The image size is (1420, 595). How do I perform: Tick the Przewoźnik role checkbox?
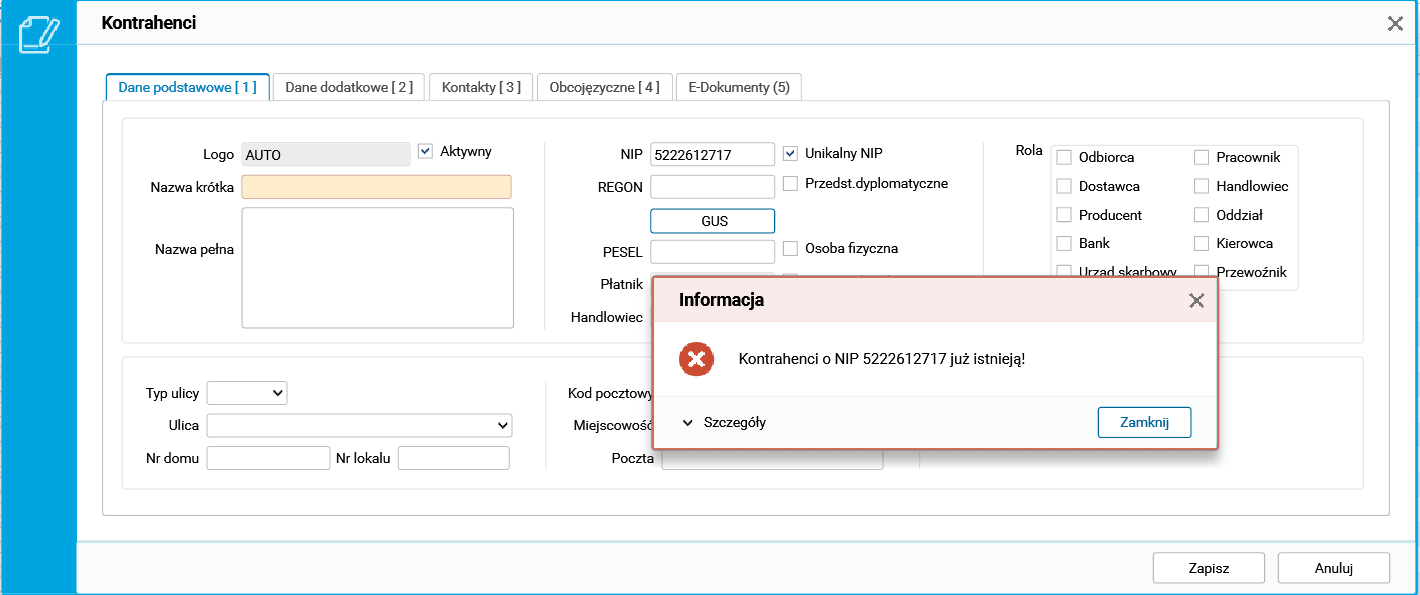point(1202,272)
